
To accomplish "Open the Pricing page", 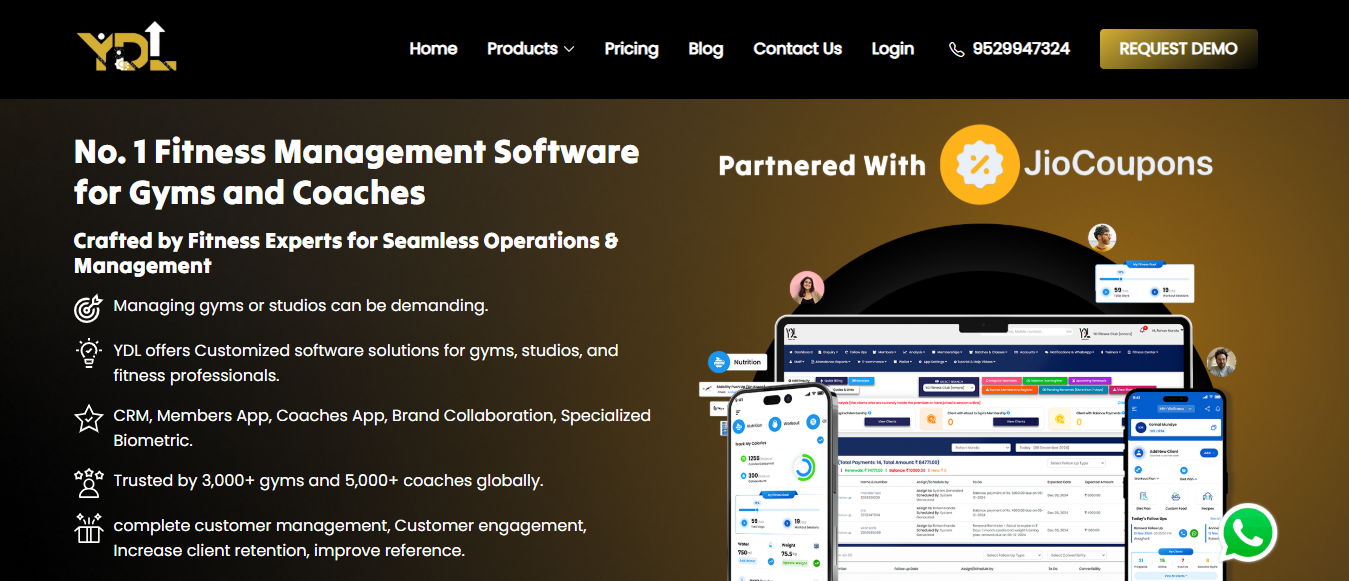I will pos(631,48).
